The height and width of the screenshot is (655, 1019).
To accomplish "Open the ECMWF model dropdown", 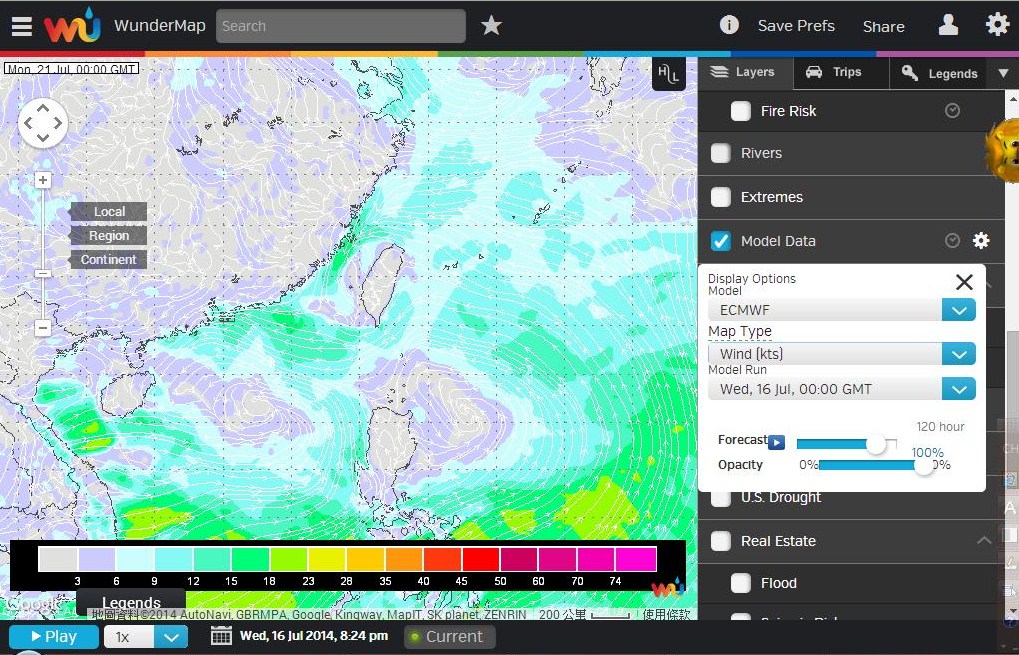I will pos(958,310).
